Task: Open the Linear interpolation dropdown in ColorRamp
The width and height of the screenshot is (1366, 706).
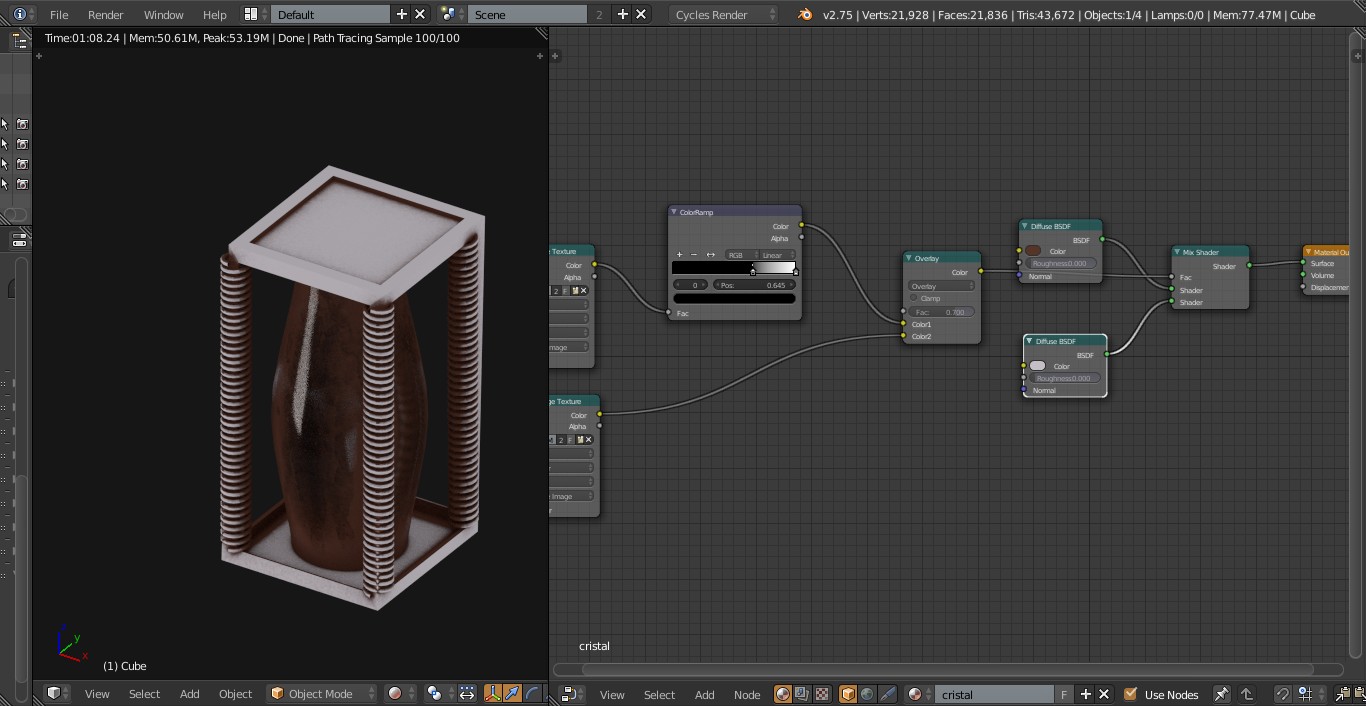Action: 776,255
